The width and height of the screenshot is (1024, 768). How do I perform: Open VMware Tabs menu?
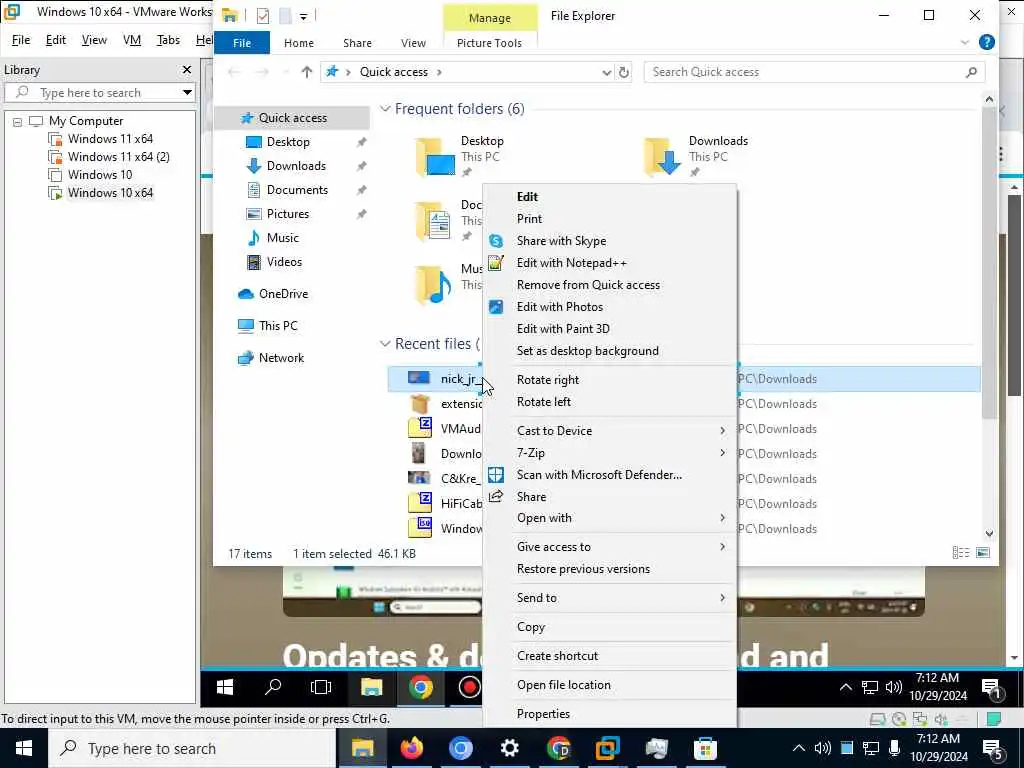point(168,40)
